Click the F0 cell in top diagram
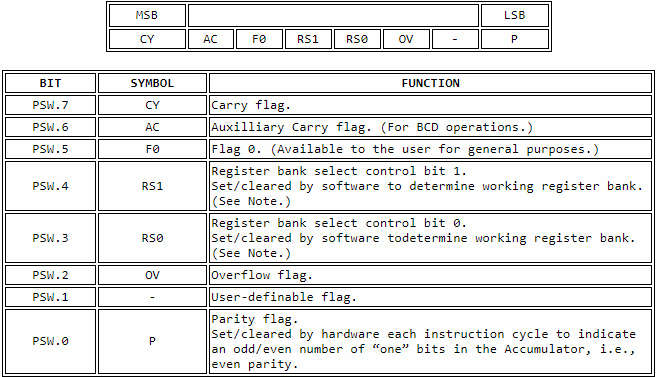Viewport: 657px width, 377px height. (259, 39)
